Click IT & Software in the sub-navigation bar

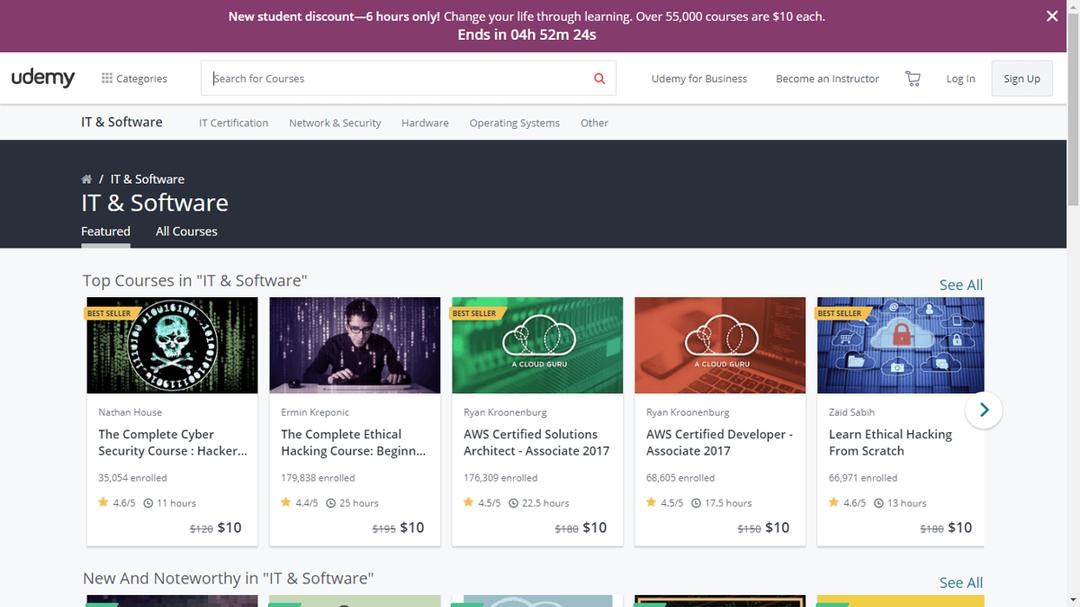pyautogui.click(x=122, y=122)
